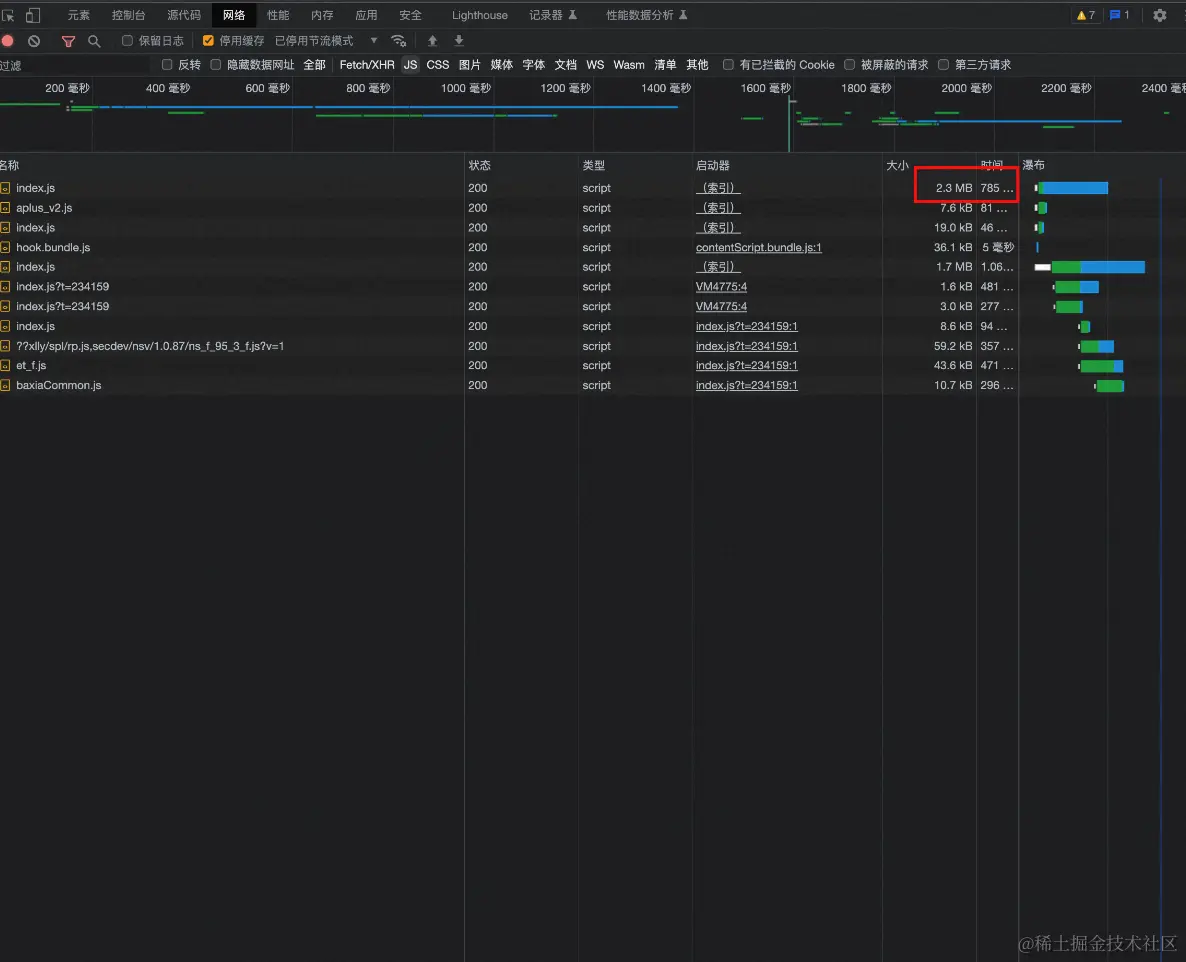
Task: Tick 第三方请求 third-party requests checkbox
Action: (x=943, y=65)
